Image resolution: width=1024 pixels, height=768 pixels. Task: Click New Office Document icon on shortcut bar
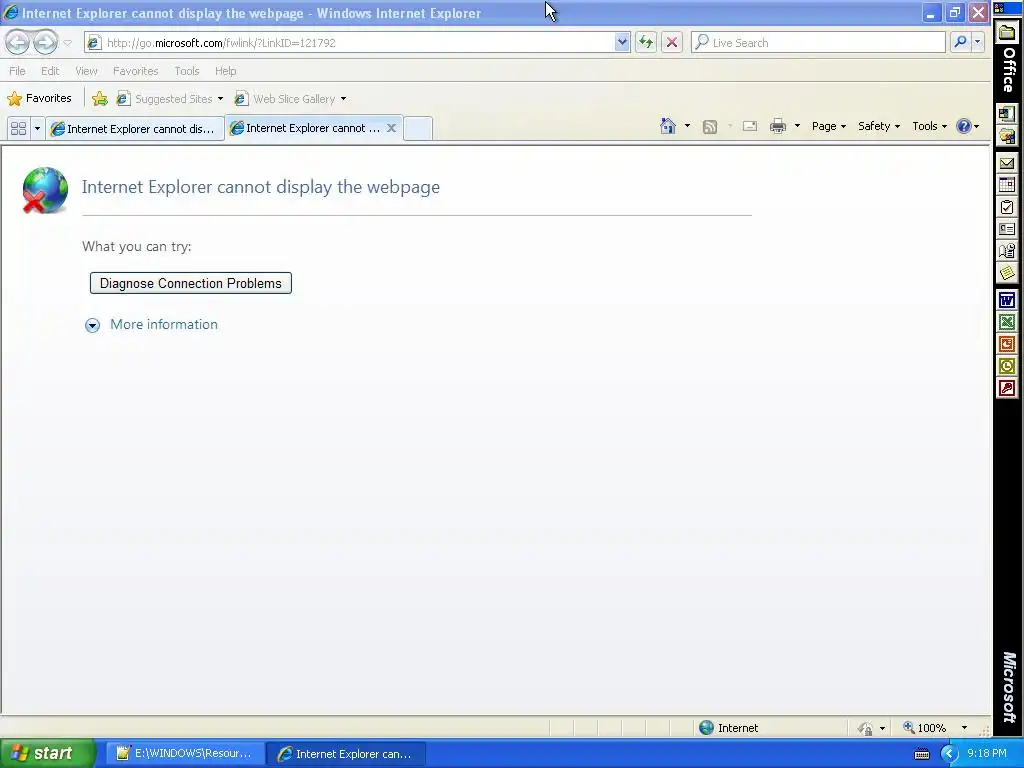[x=1007, y=114]
